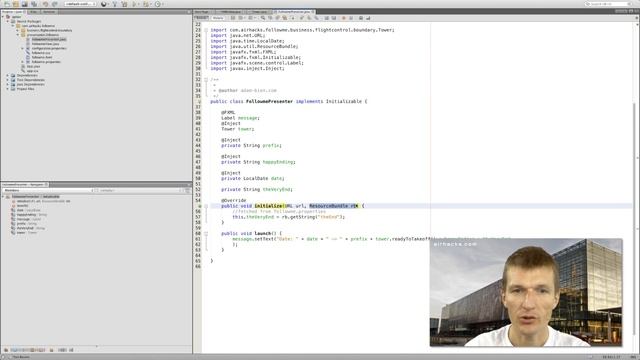Click the Last Edit icon in the editor toolbar
The width and height of the screenshot is (640, 360).
(233, 18)
